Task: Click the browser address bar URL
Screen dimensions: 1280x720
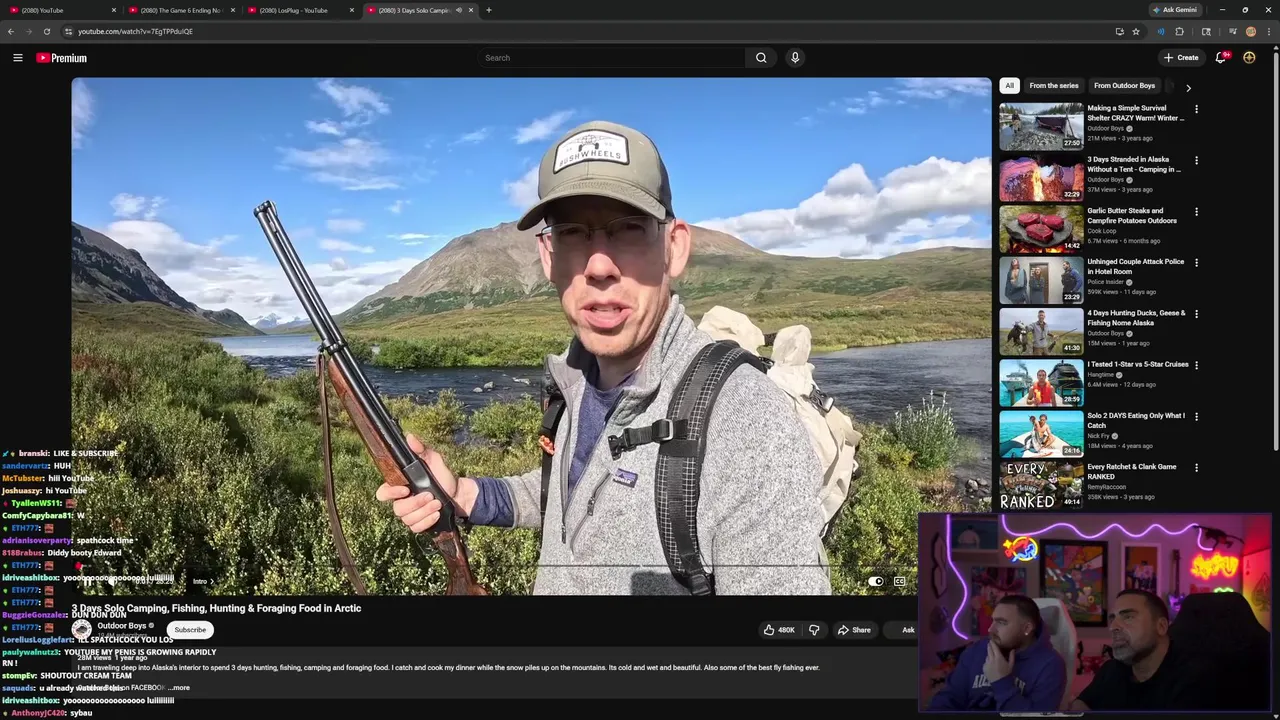Action: pyautogui.click(x=135, y=31)
